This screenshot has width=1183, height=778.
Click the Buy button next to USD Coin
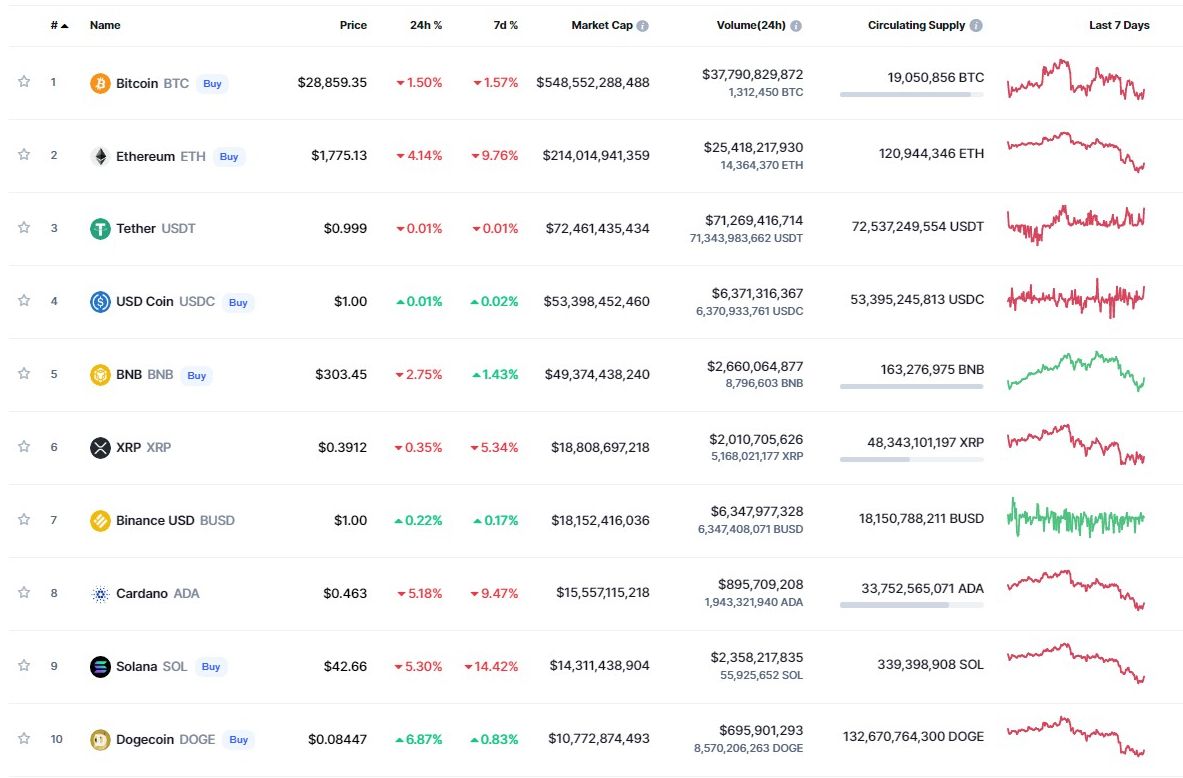(x=238, y=303)
